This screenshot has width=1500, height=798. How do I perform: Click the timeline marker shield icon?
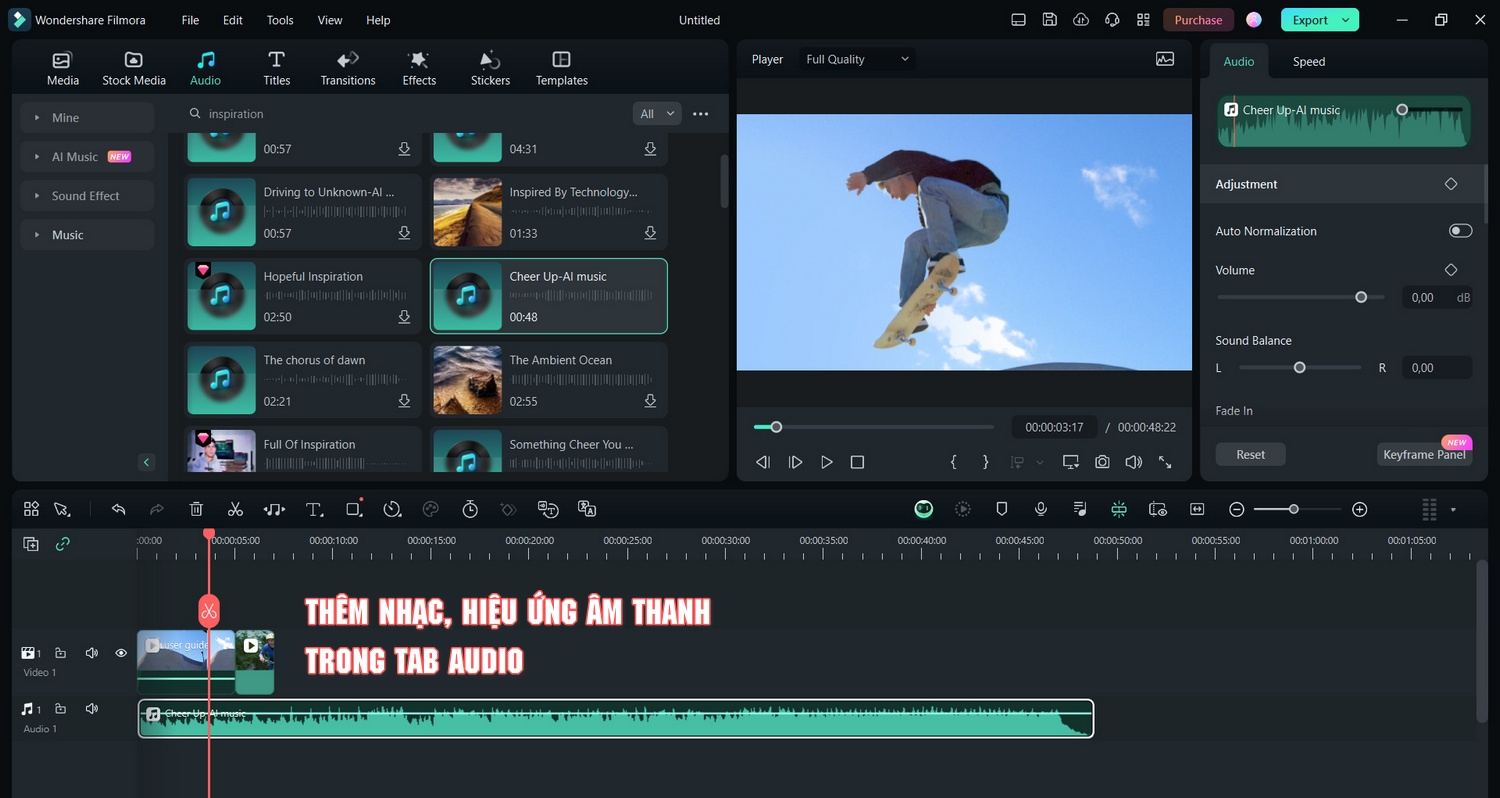coord(1002,509)
